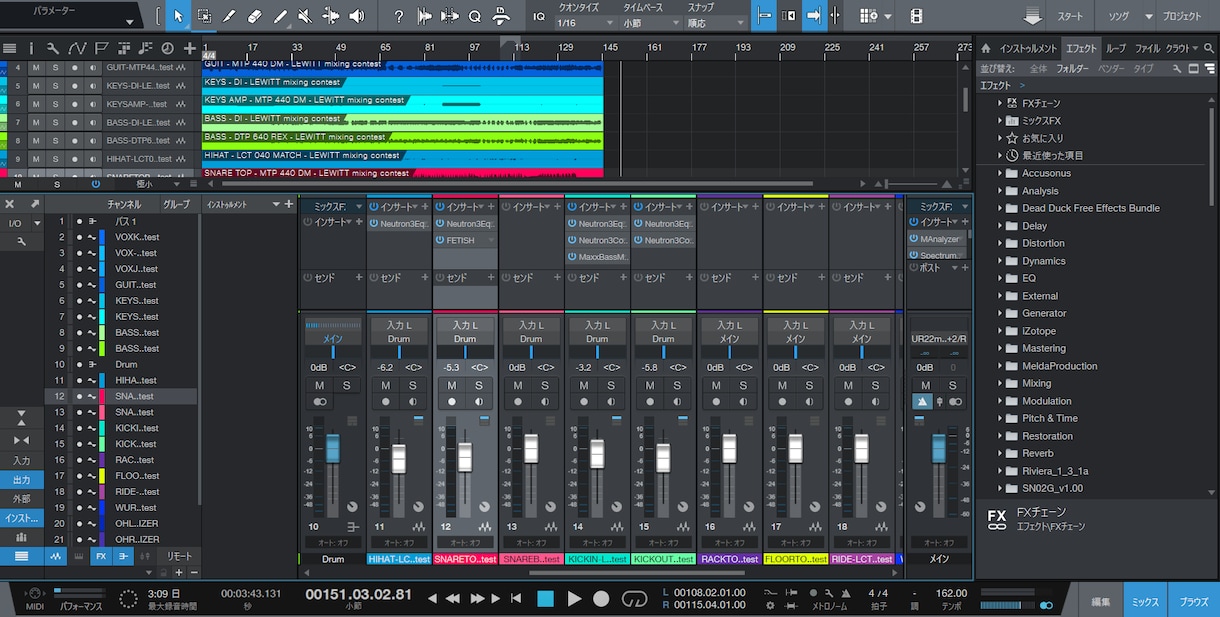Open the video player film icon

(916, 16)
